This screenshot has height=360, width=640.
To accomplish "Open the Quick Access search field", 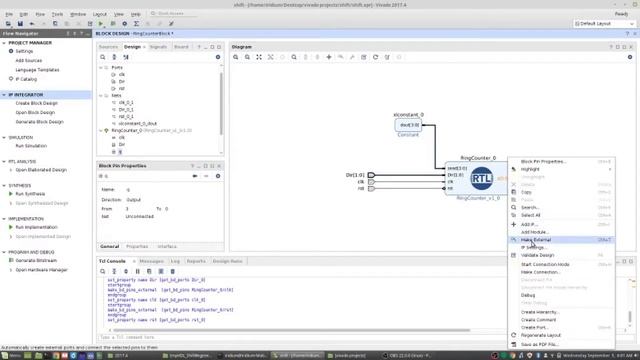I will coord(173,13).
